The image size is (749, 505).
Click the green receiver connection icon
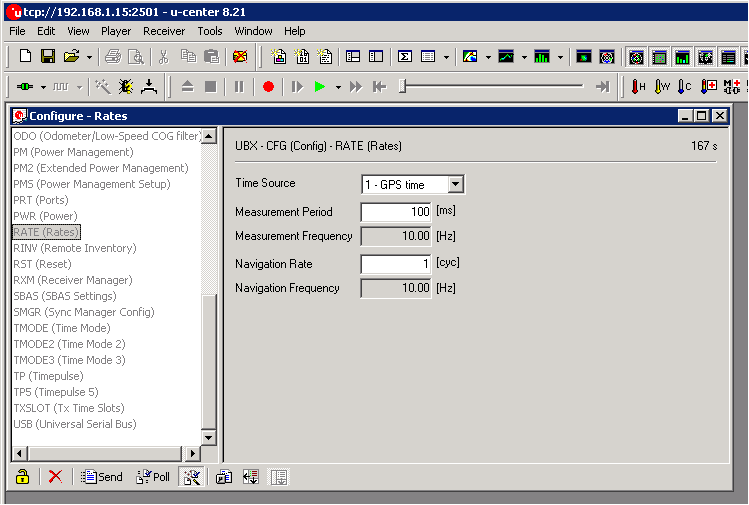pyautogui.click(x=25, y=86)
